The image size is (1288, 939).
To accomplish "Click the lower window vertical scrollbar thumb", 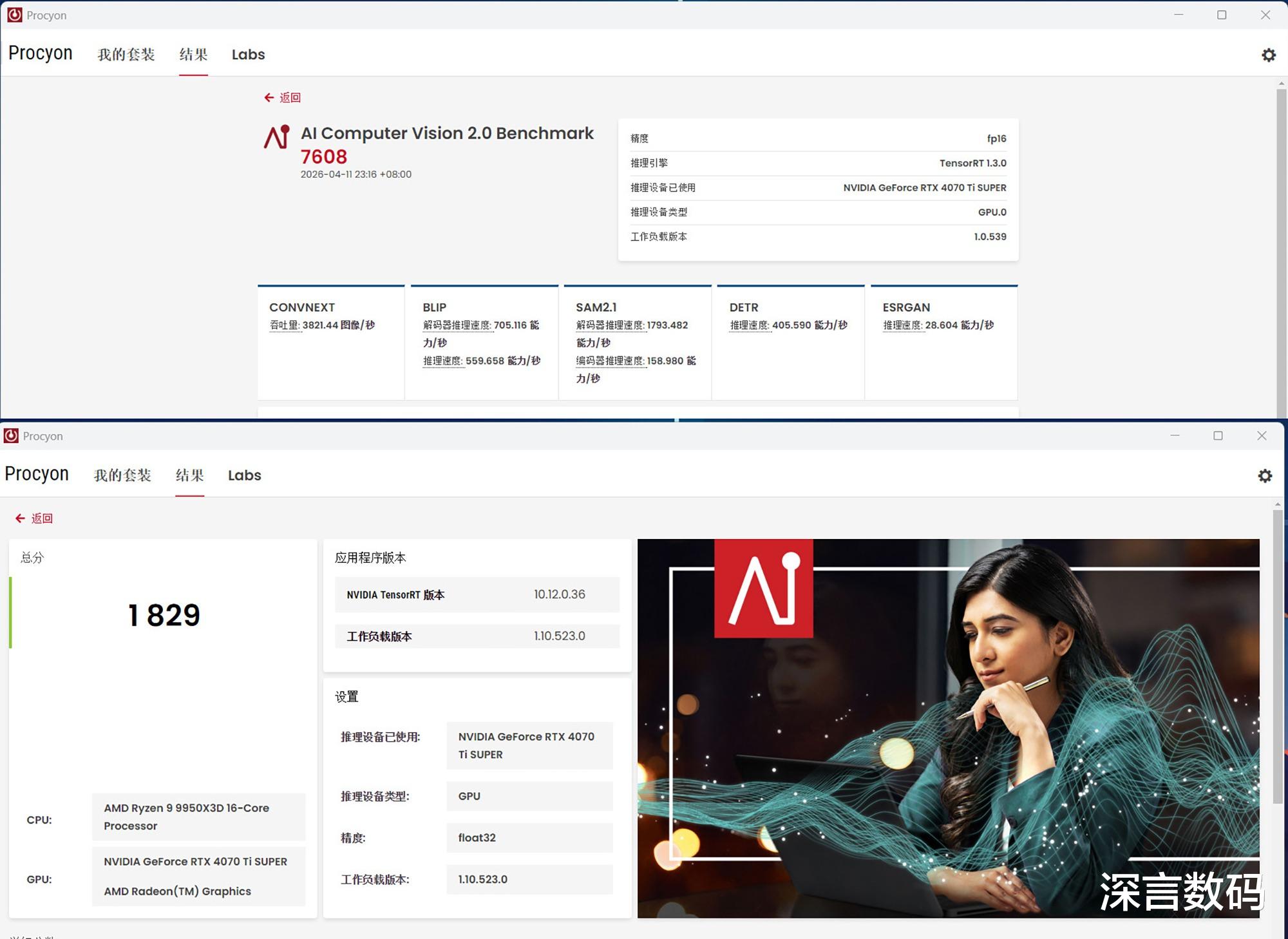I will [x=1277, y=657].
